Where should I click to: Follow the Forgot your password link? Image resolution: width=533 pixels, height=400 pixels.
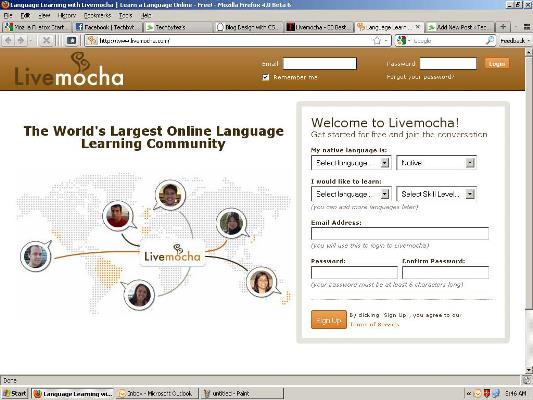click(x=420, y=77)
